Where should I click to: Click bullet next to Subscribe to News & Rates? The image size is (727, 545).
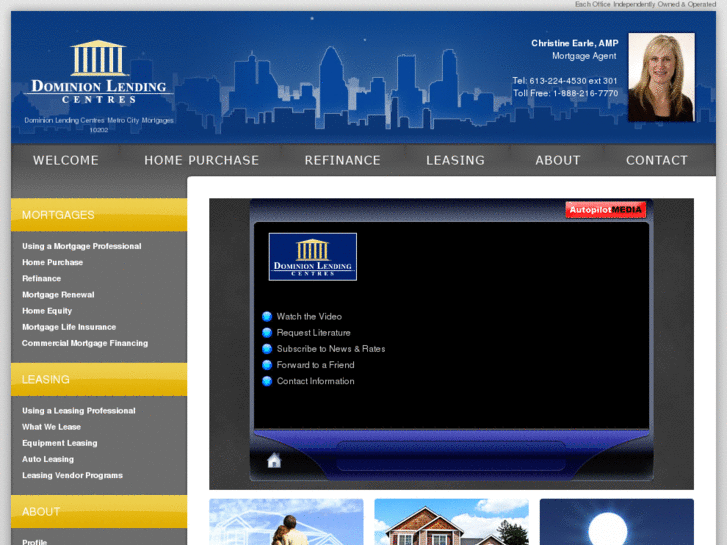pos(267,349)
